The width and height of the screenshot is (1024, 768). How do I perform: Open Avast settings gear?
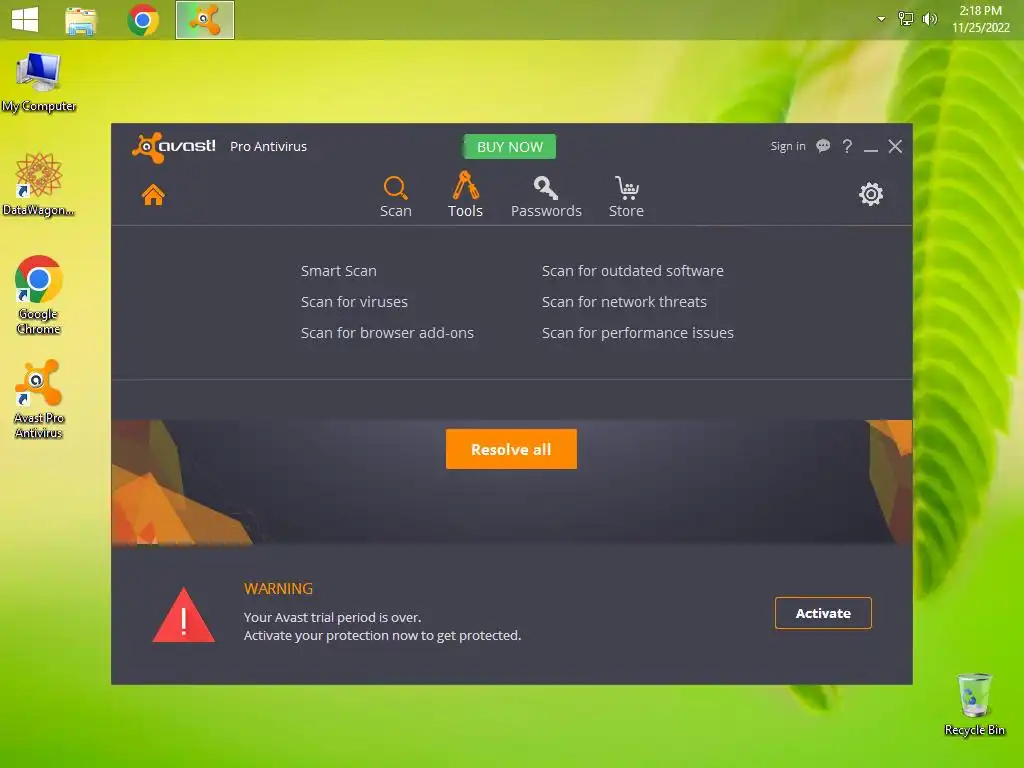(871, 194)
